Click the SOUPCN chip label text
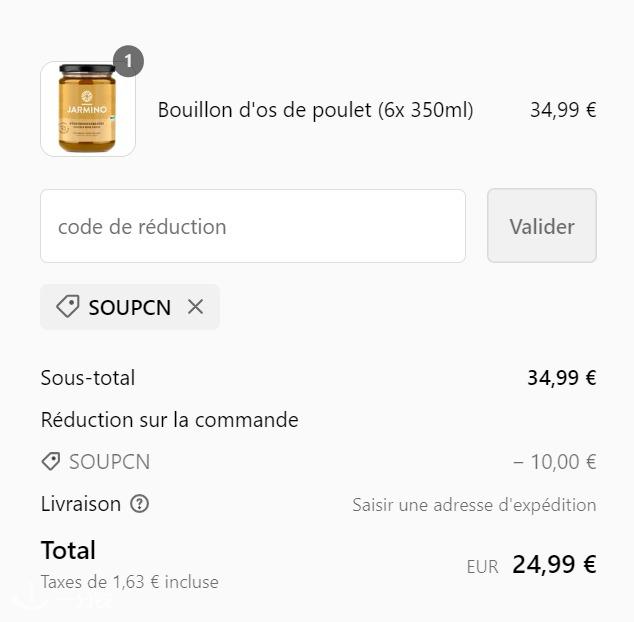Image resolution: width=634 pixels, height=622 pixels. click(x=130, y=307)
